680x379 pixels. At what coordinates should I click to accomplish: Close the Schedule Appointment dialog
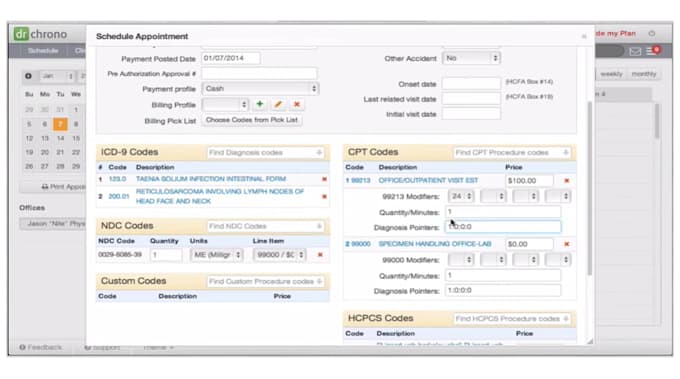coord(584,36)
